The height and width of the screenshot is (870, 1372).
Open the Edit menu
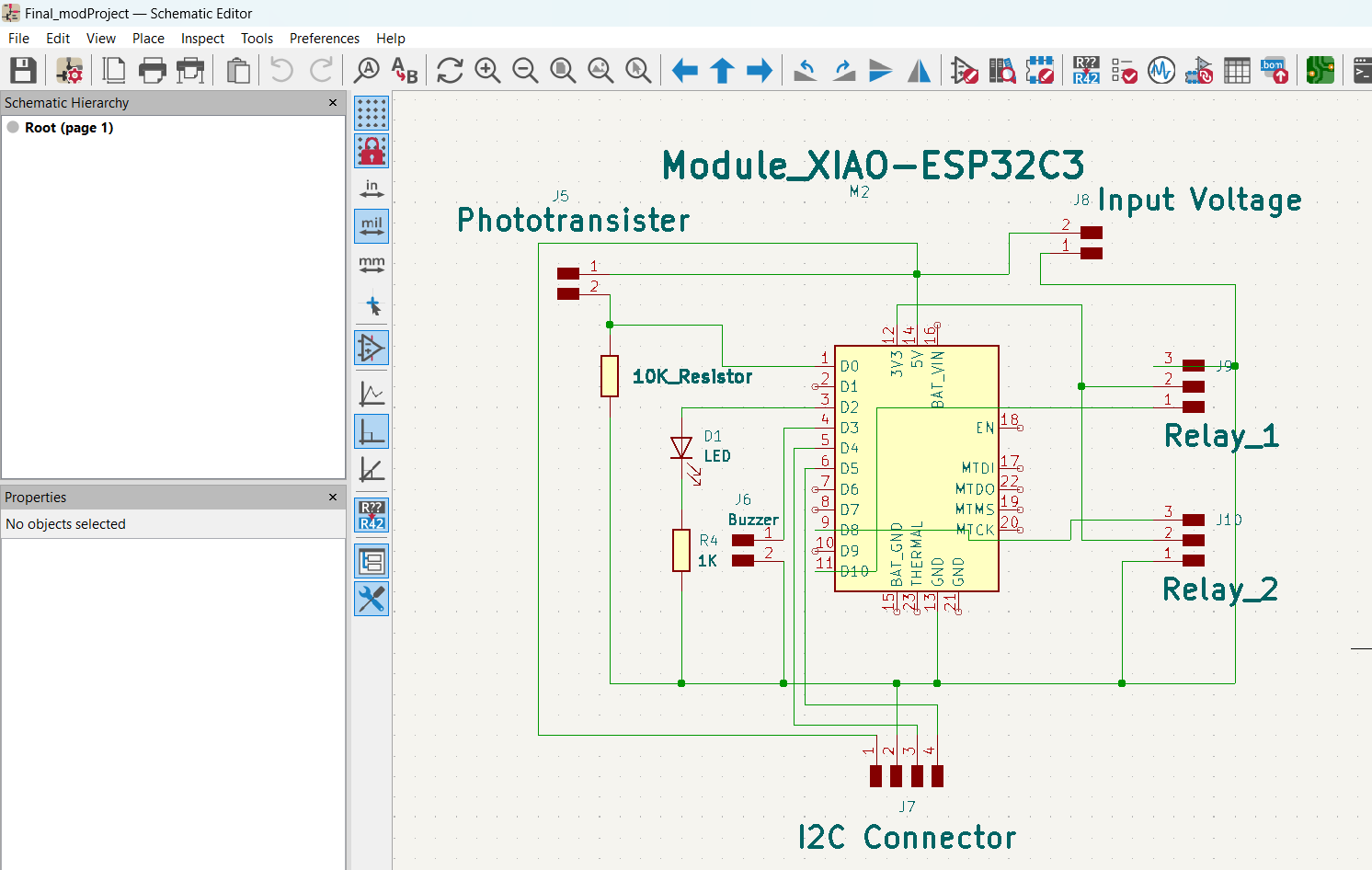pyautogui.click(x=58, y=39)
